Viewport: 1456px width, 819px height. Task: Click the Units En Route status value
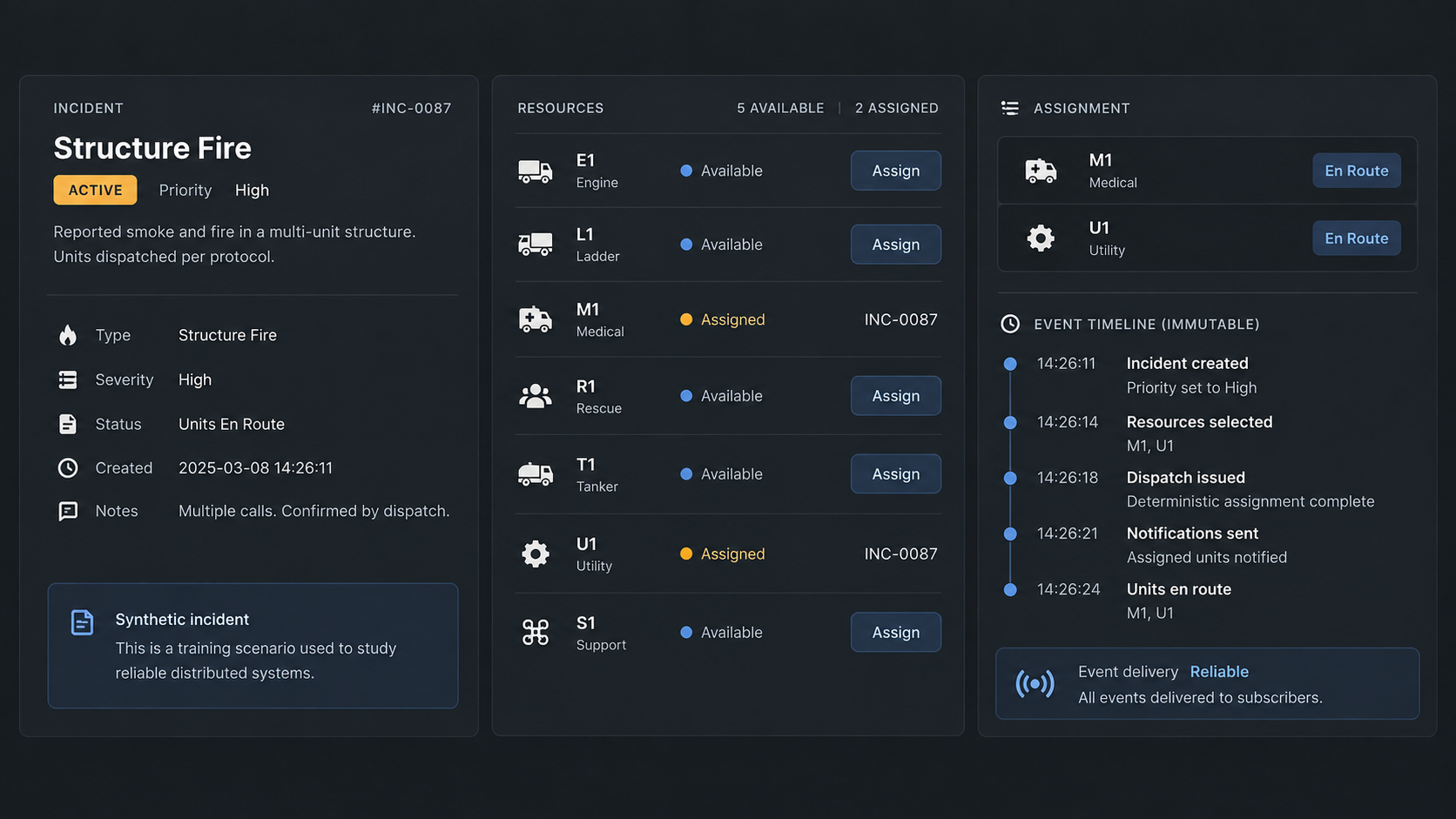coord(232,424)
